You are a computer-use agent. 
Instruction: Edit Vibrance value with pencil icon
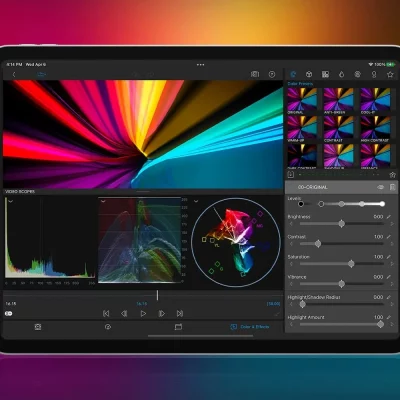389,277
